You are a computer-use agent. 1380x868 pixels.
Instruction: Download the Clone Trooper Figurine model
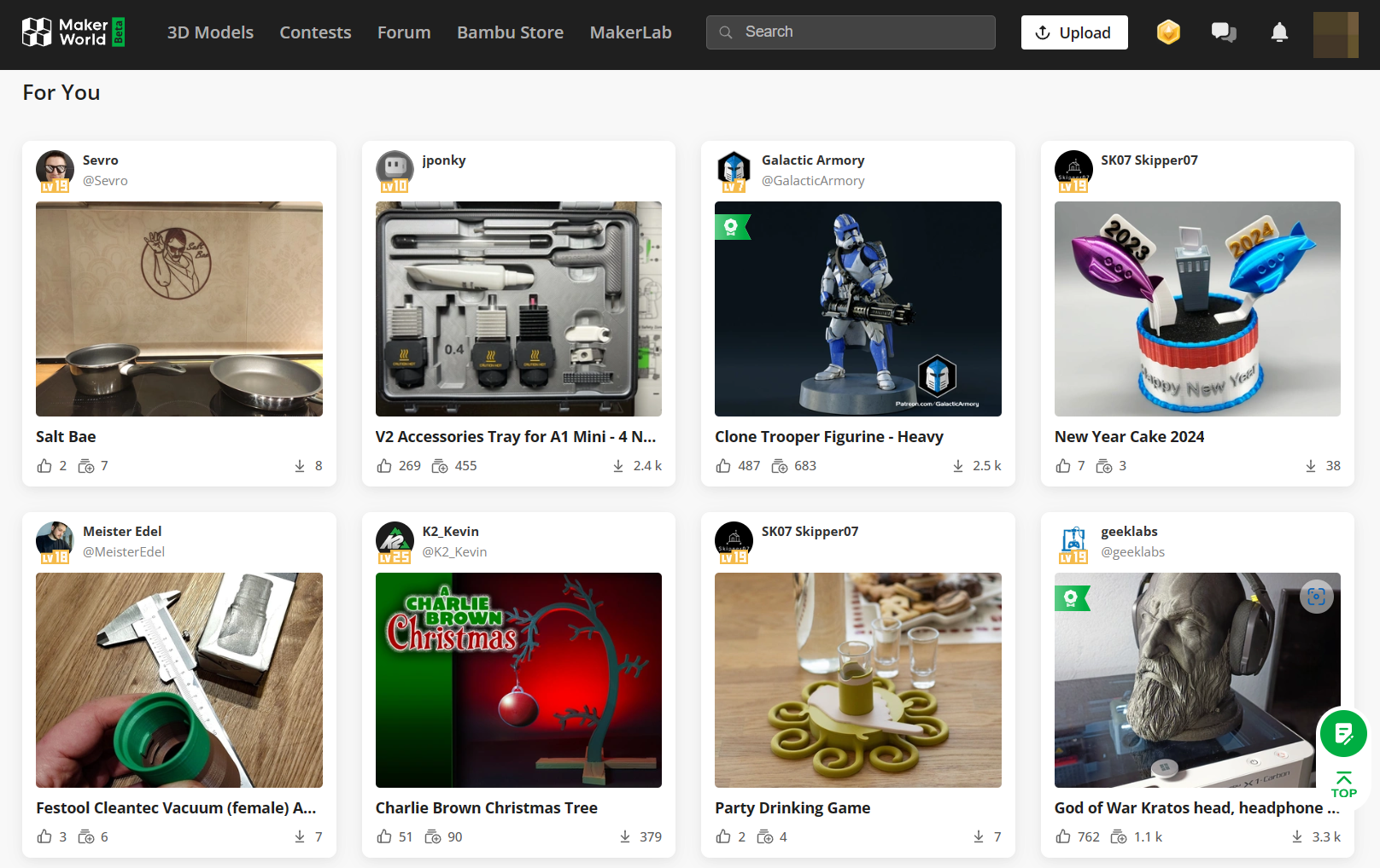tap(958, 466)
